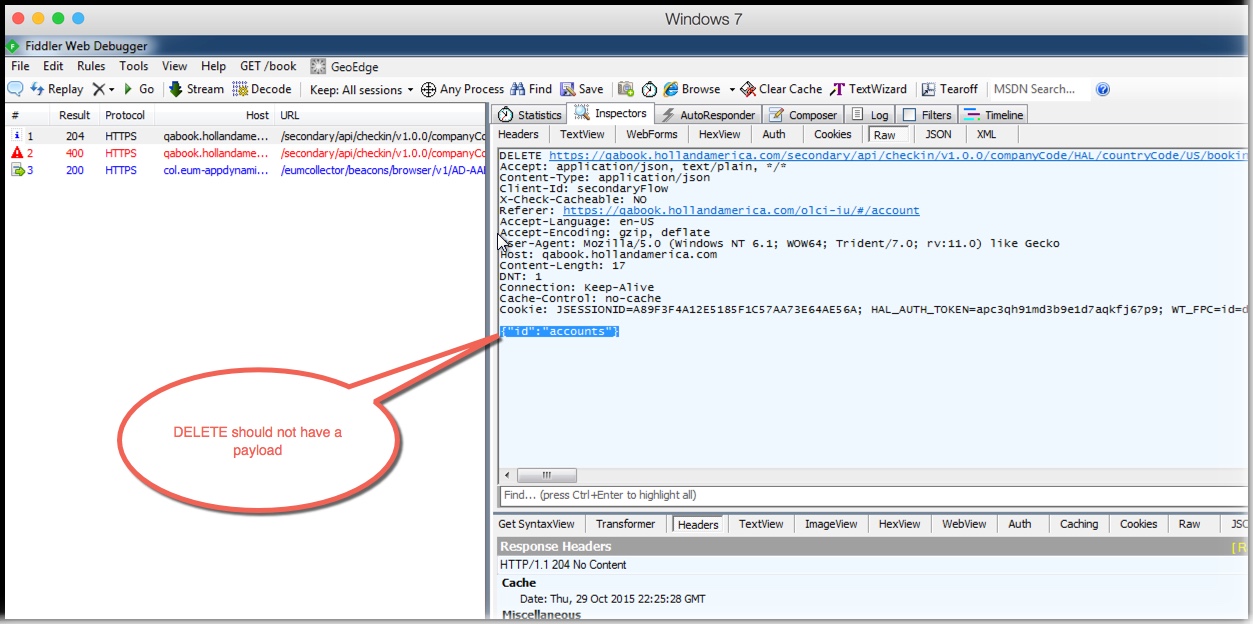Open the Keep: All sessions dropdown
Image resolution: width=1253 pixels, height=624 pixels.
362,90
